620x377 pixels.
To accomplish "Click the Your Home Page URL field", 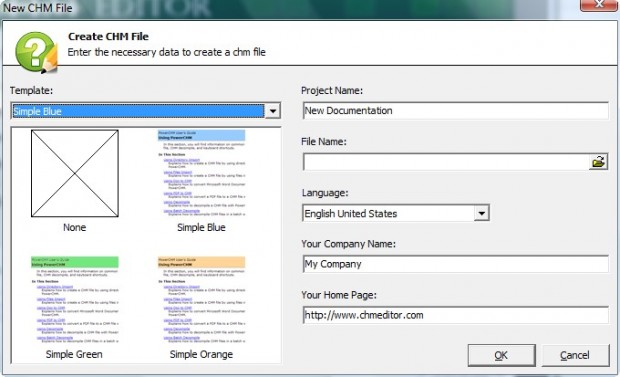I will pos(456,315).
